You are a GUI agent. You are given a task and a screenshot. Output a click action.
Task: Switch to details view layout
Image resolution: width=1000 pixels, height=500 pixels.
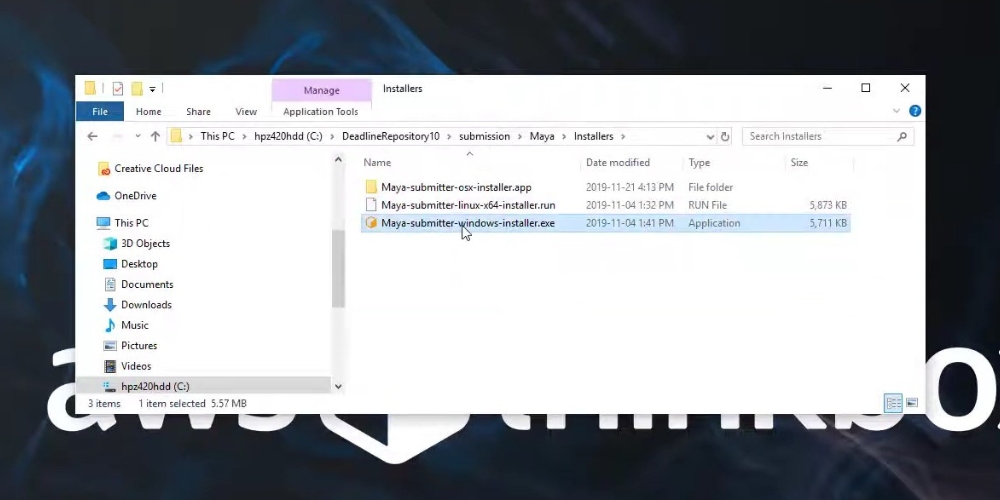click(x=893, y=403)
